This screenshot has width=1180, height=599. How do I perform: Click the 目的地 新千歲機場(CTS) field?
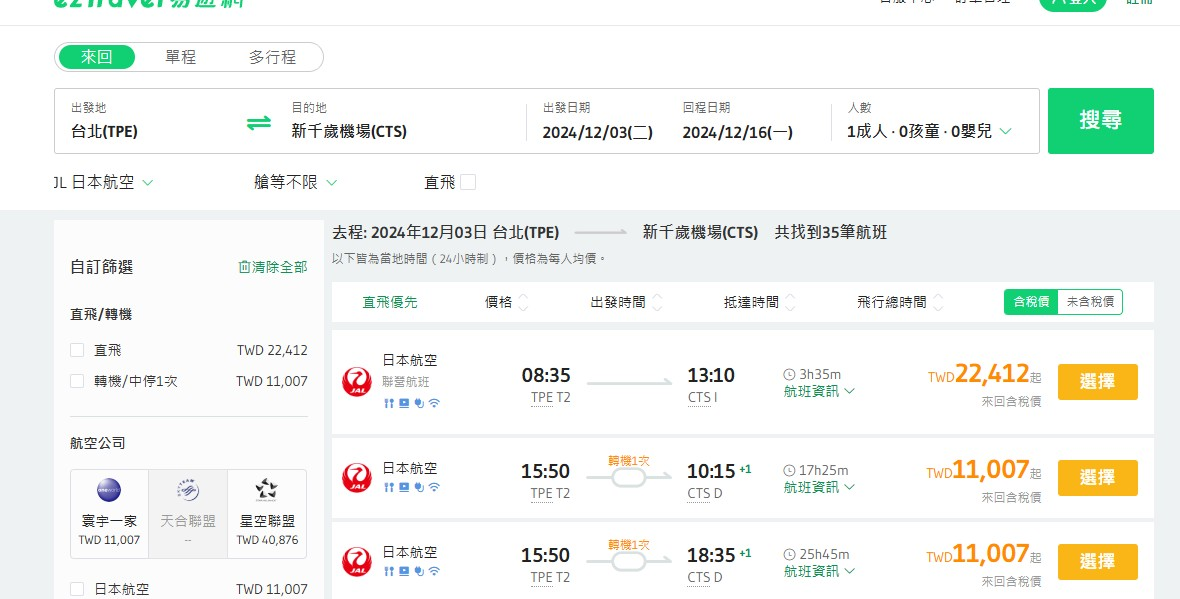pos(403,120)
